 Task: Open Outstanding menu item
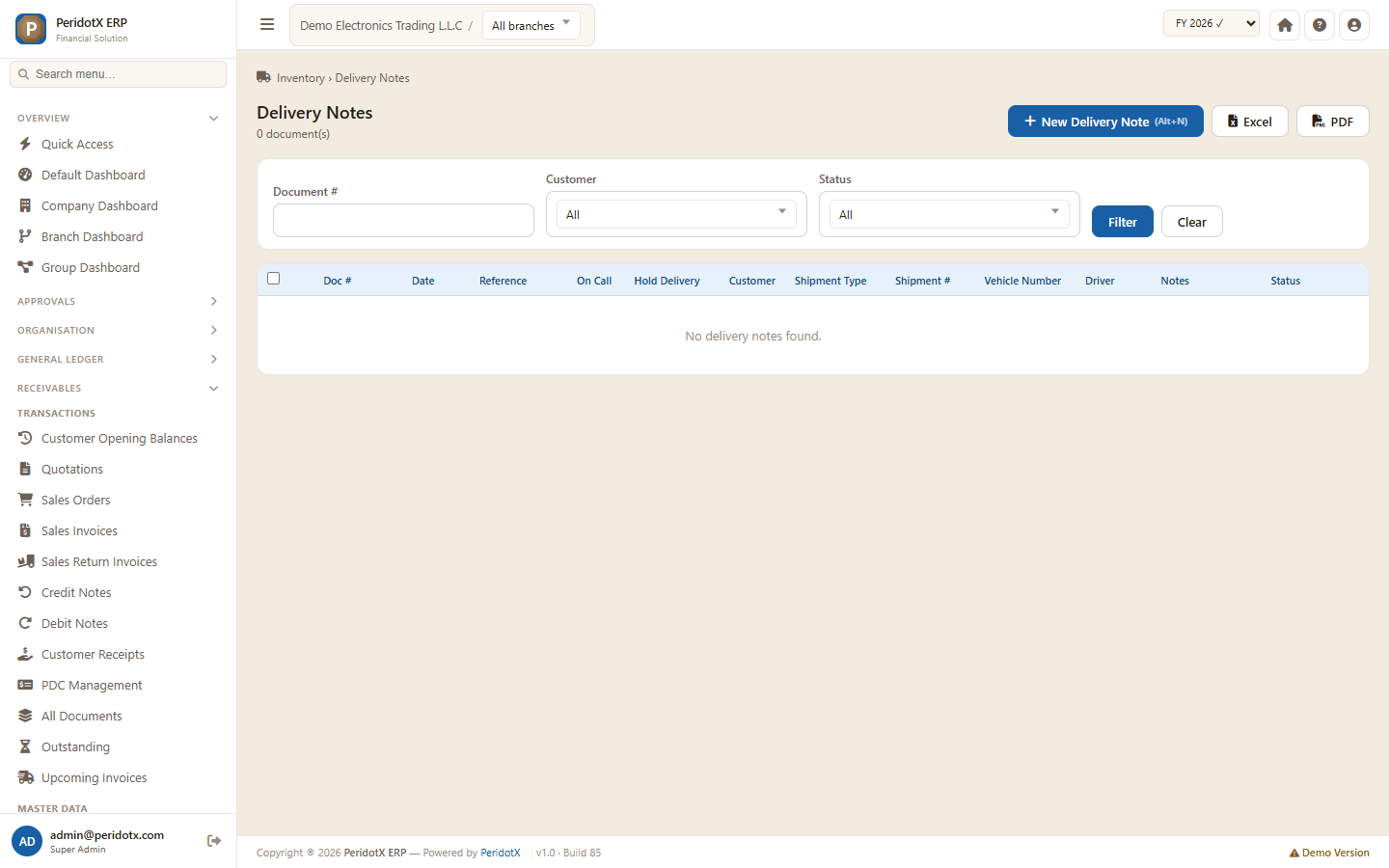[x=118, y=746]
